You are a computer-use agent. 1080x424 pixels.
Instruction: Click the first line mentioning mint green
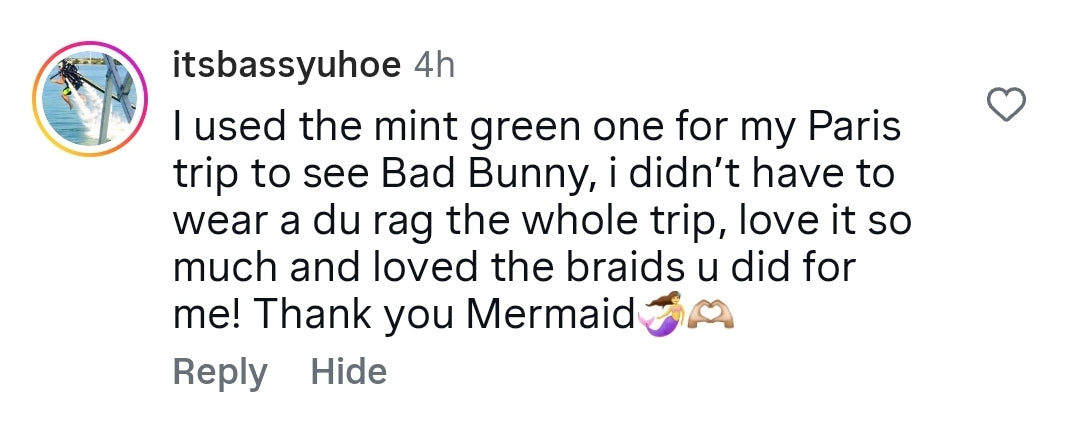(537, 129)
